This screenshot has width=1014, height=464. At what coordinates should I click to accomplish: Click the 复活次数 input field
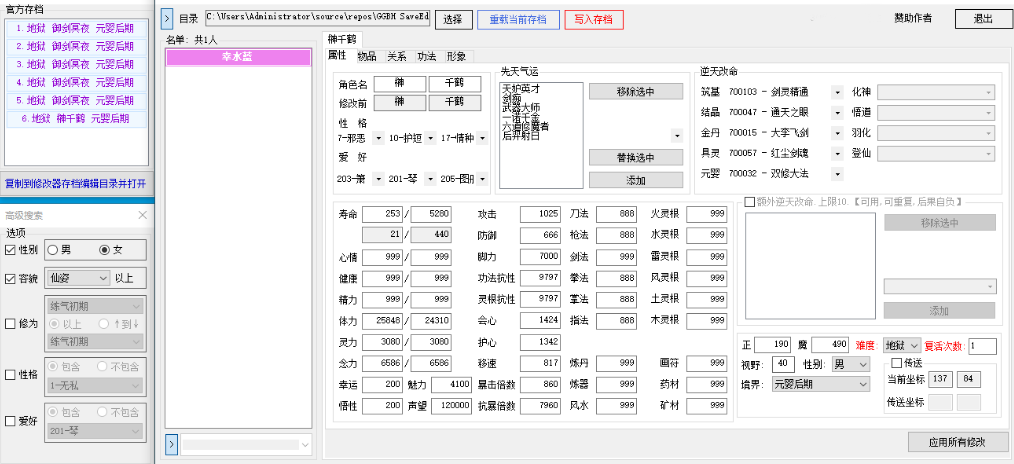pos(982,346)
